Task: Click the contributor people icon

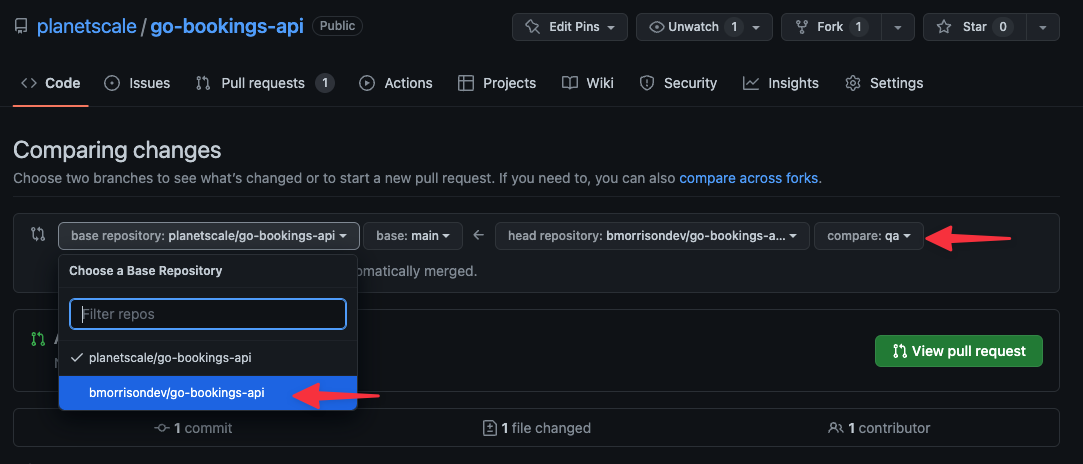Action: coord(835,428)
